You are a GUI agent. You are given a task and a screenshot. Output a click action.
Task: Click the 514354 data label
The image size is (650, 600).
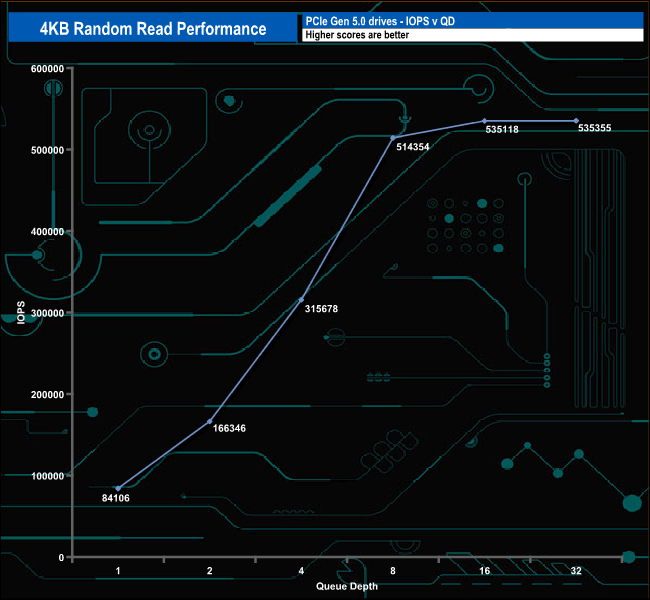click(x=413, y=147)
